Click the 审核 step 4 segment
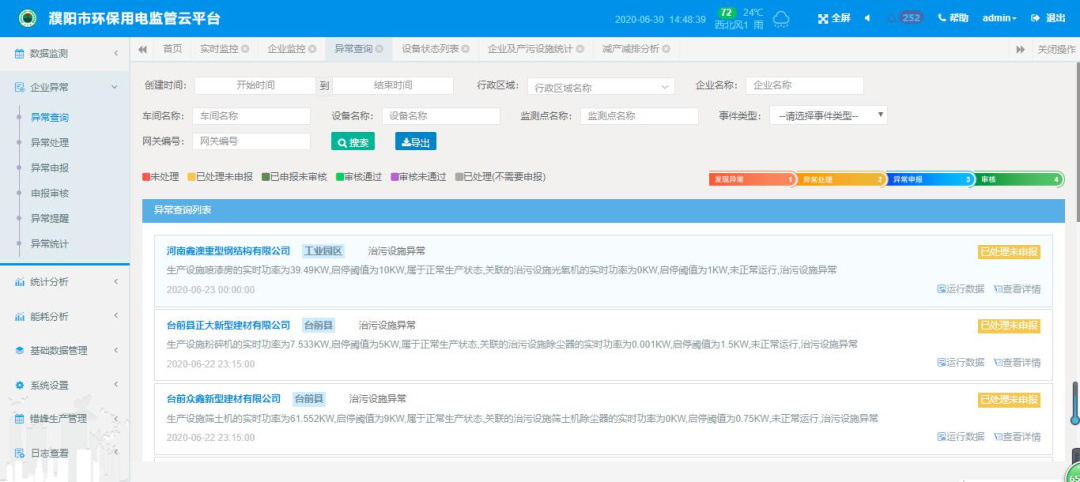 tap(1019, 179)
